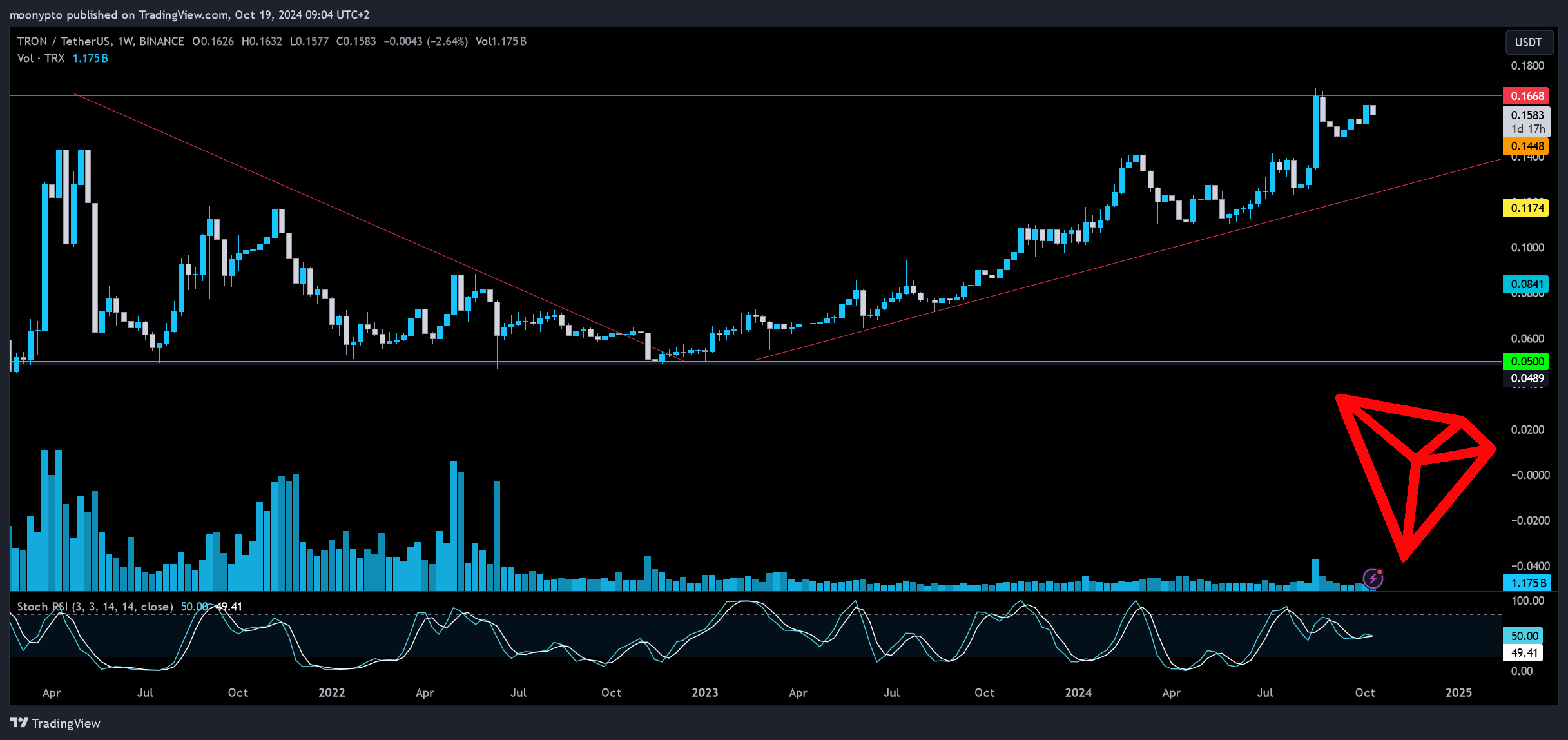Click the current price 0.1583 label
The width and height of the screenshot is (1568, 740).
click(x=1527, y=115)
